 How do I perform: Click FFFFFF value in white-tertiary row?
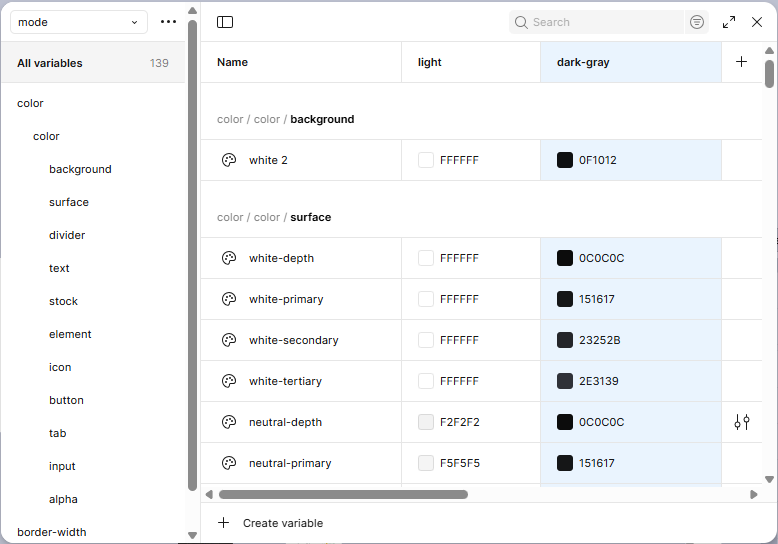pyautogui.click(x=459, y=381)
